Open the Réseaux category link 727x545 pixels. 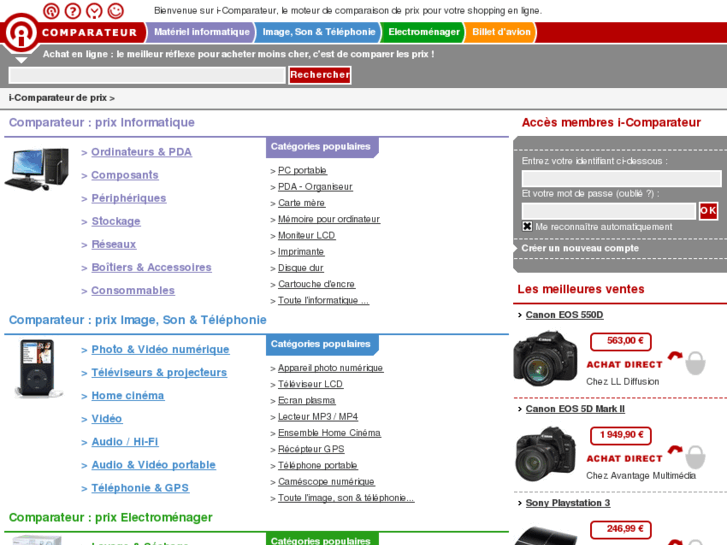[x=114, y=244]
